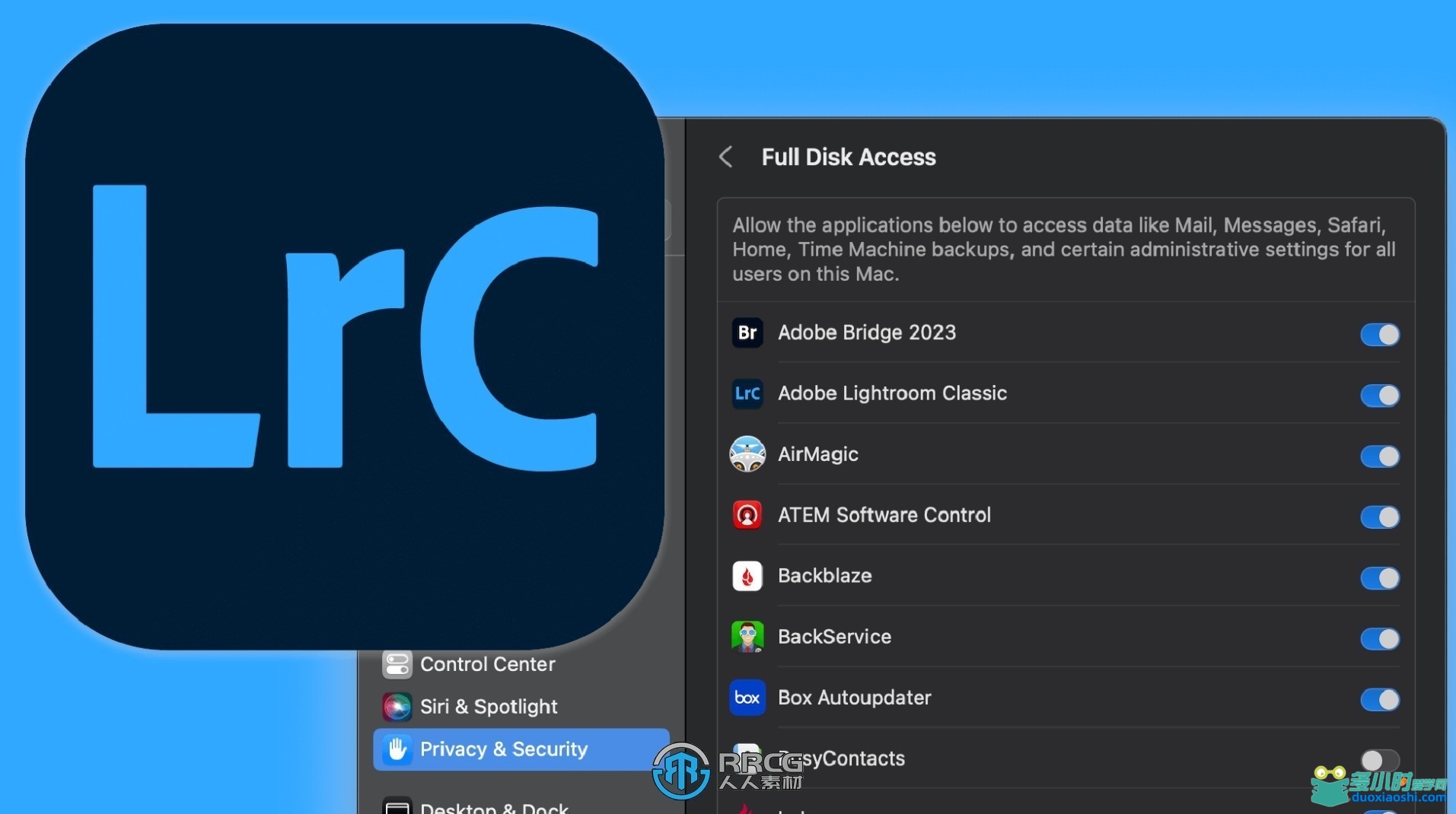Select the Box Autoupdater row label
Image resolution: width=1456 pixels, height=814 pixels.
click(x=855, y=698)
